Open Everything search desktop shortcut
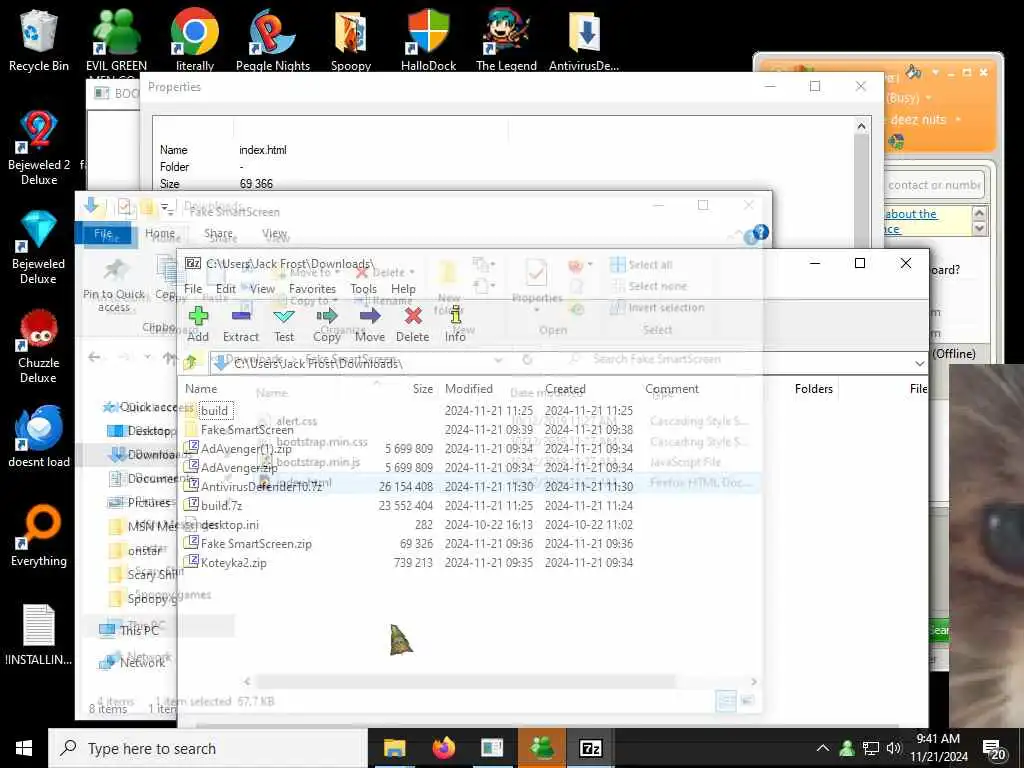The image size is (1024, 768). 39,536
